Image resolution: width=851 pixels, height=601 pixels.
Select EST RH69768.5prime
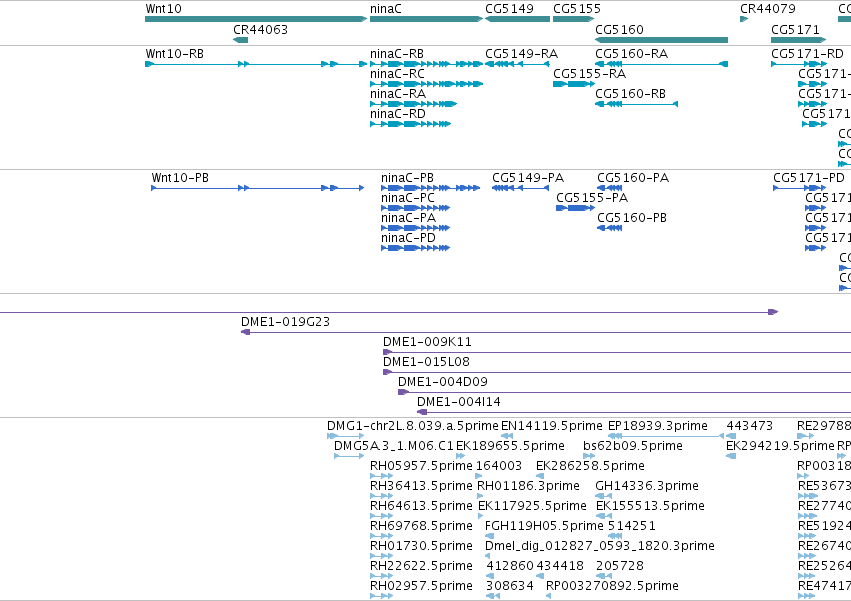click(382, 536)
